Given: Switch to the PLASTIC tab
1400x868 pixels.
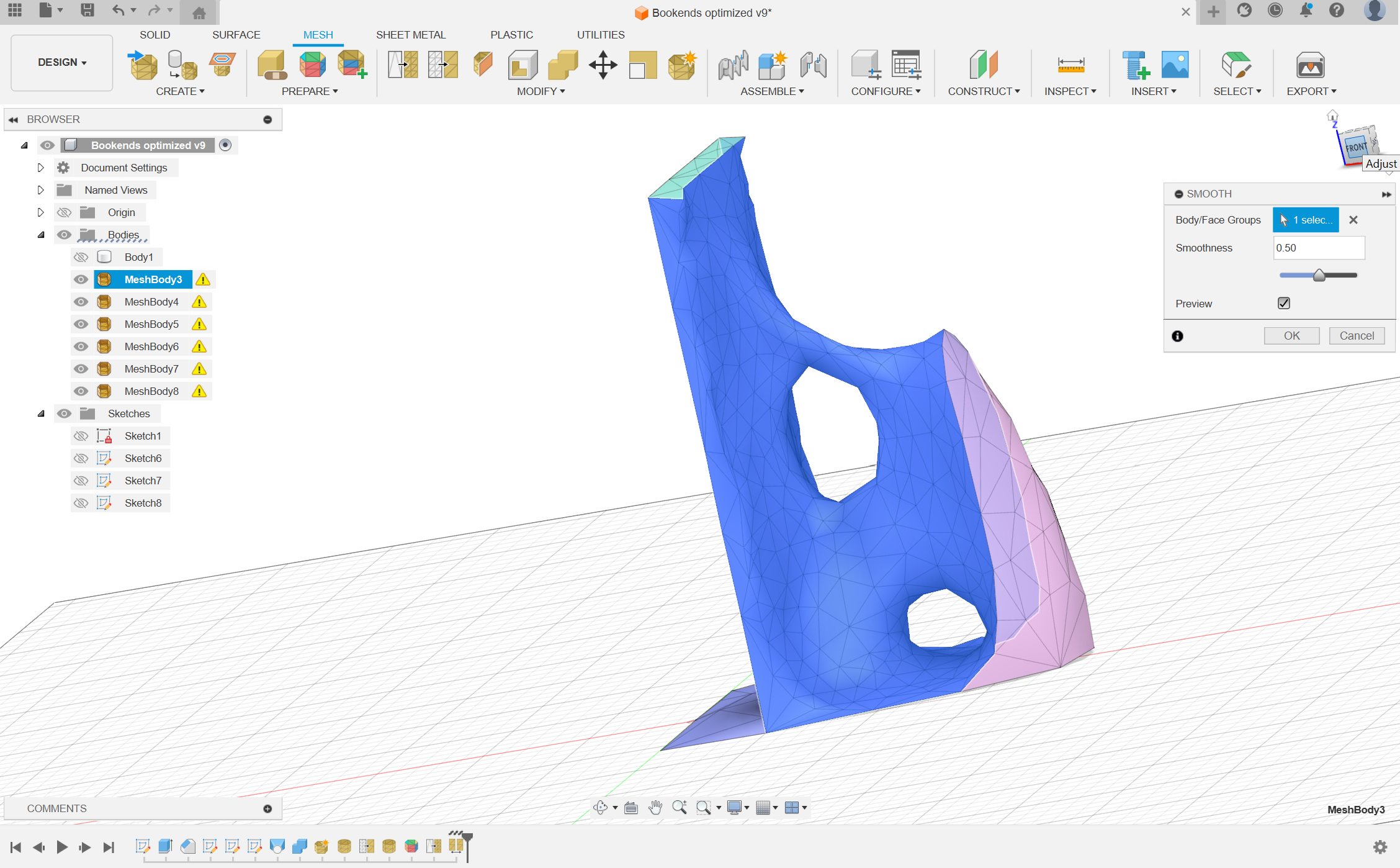Looking at the screenshot, I should tap(511, 35).
